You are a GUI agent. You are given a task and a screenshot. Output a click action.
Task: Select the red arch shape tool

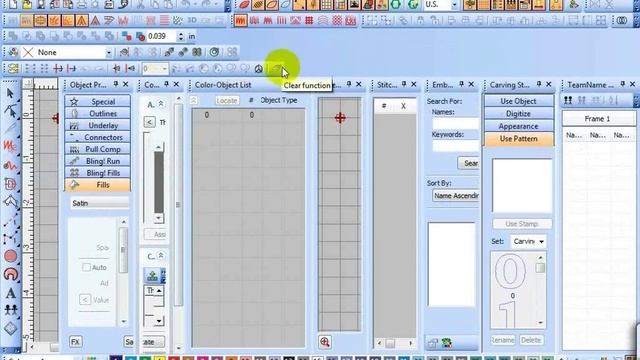click(11, 274)
